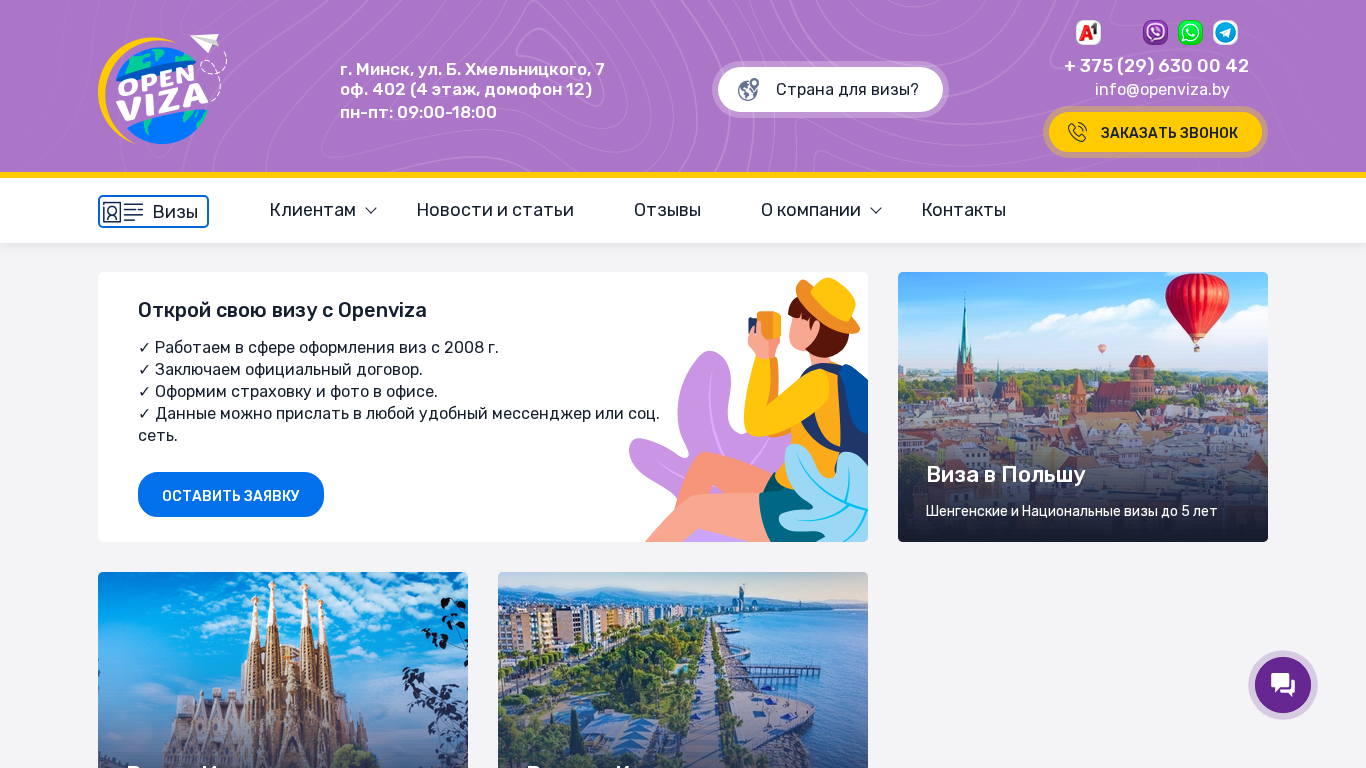Click the Заказать звонок button
This screenshot has height=768, width=1366.
tap(1155, 132)
